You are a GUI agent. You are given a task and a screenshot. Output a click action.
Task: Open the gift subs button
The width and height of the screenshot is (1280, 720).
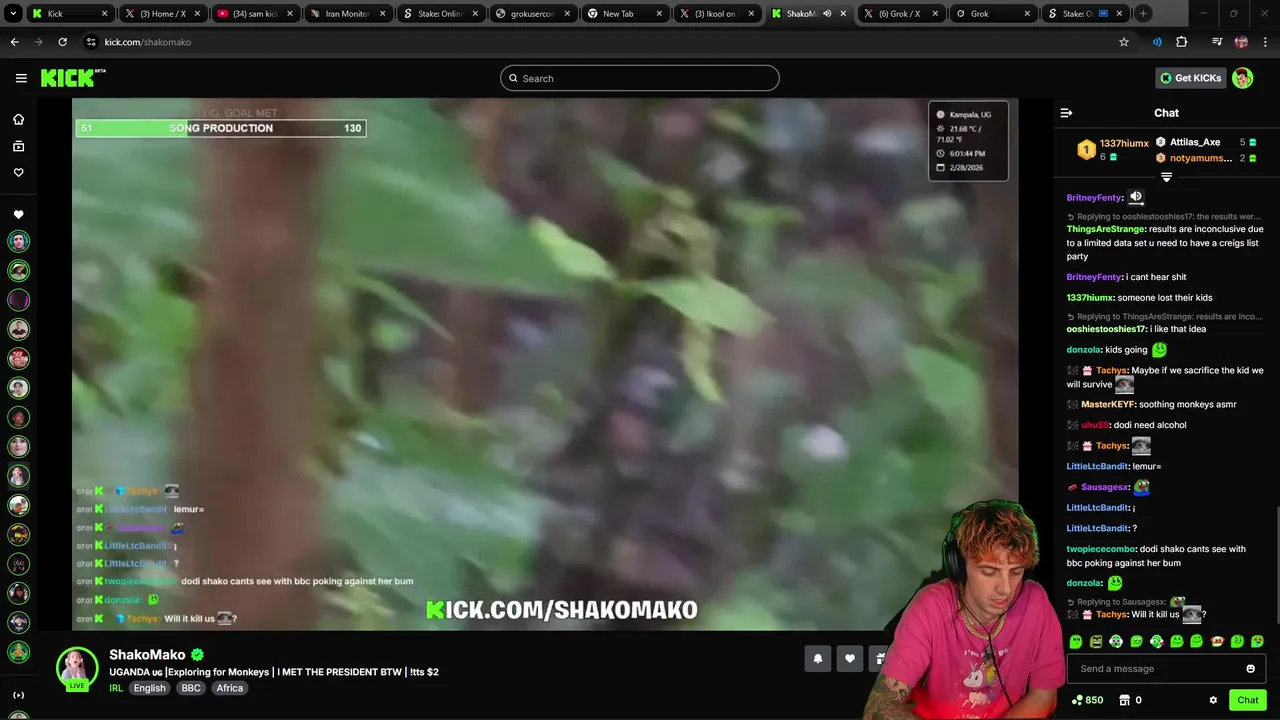[x=878, y=658]
